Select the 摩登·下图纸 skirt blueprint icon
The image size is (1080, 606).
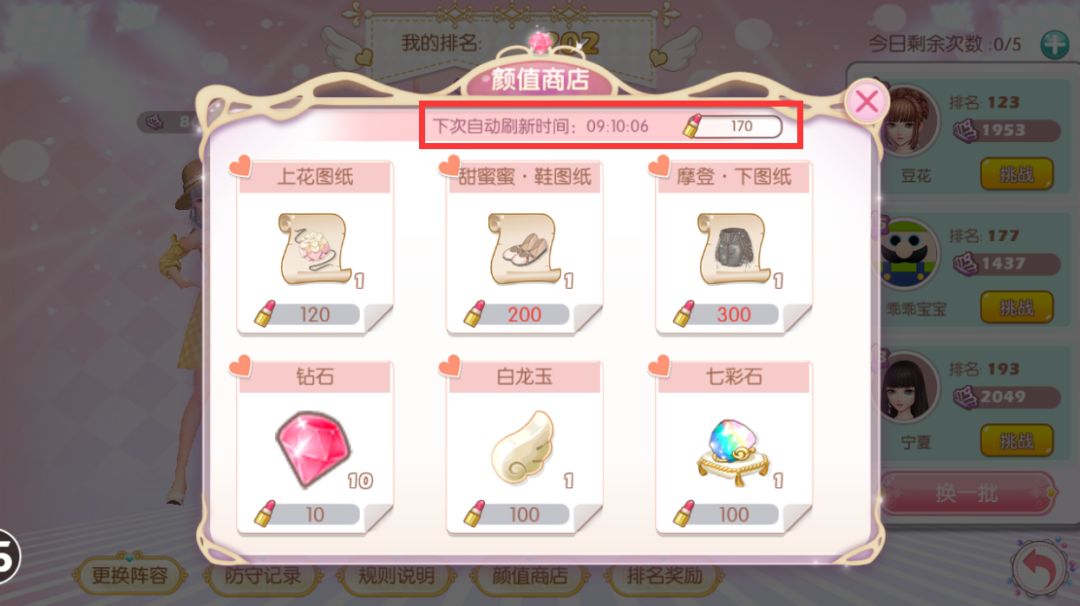coord(734,249)
